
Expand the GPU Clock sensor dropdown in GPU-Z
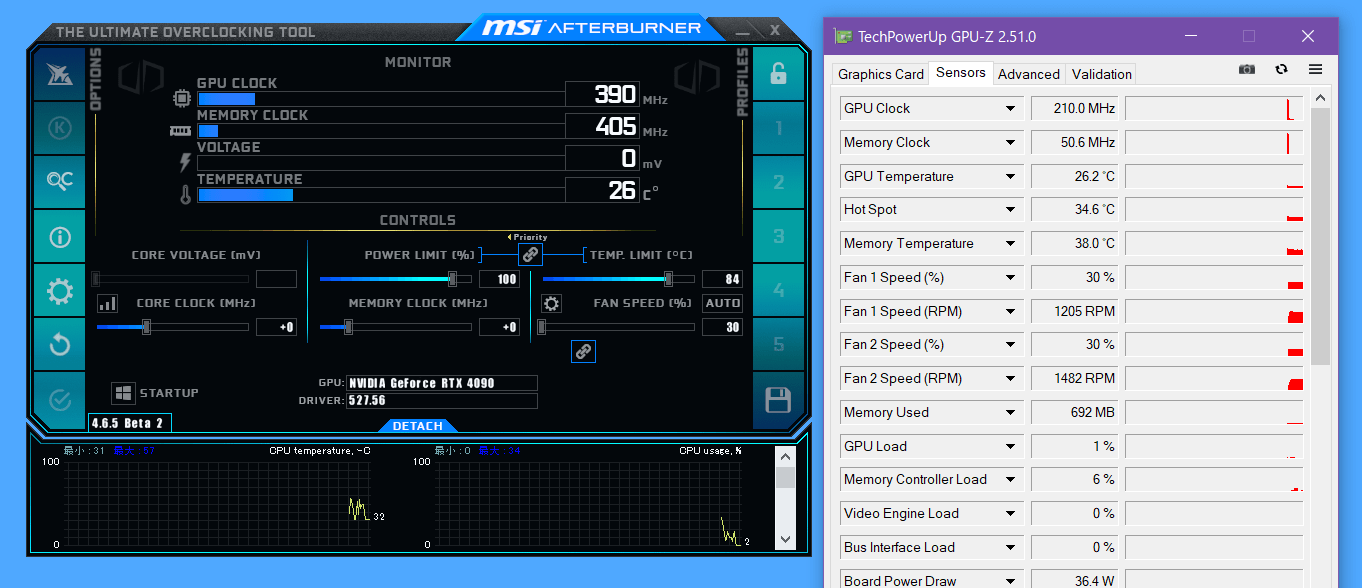pyautogui.click(x=1011, y=109)
